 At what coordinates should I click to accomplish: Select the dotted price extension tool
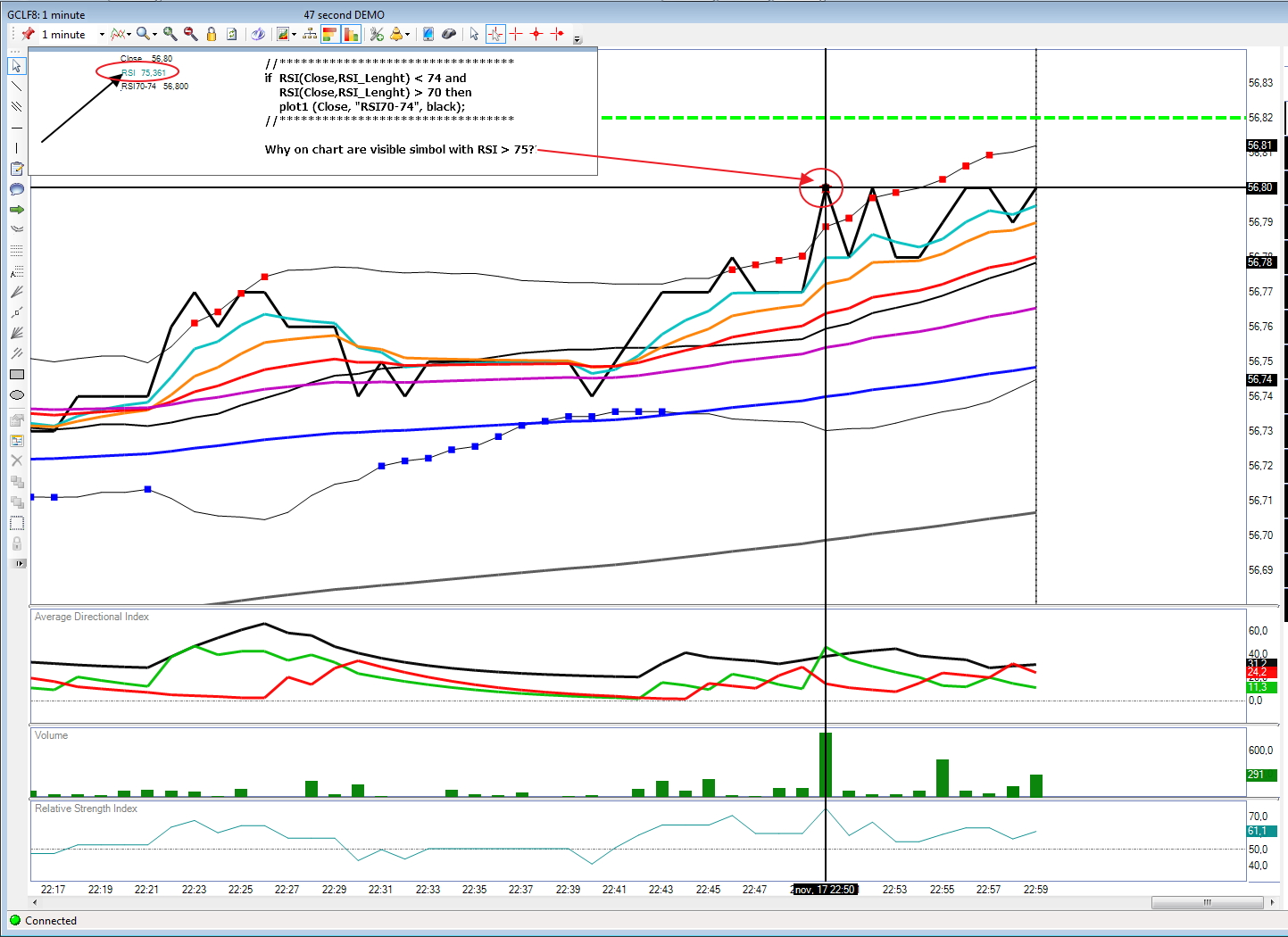tap(16, 271)
